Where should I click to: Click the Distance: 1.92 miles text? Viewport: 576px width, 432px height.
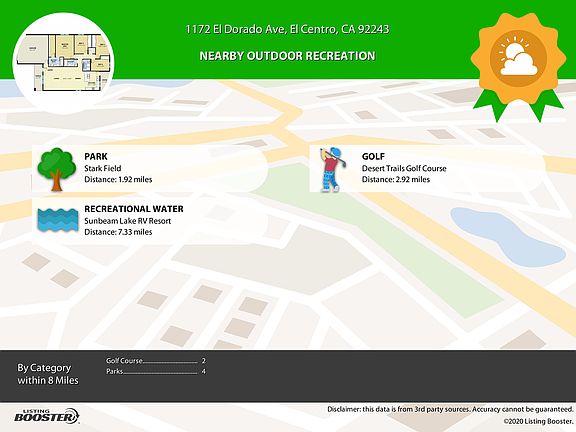[x=118, y=179]
